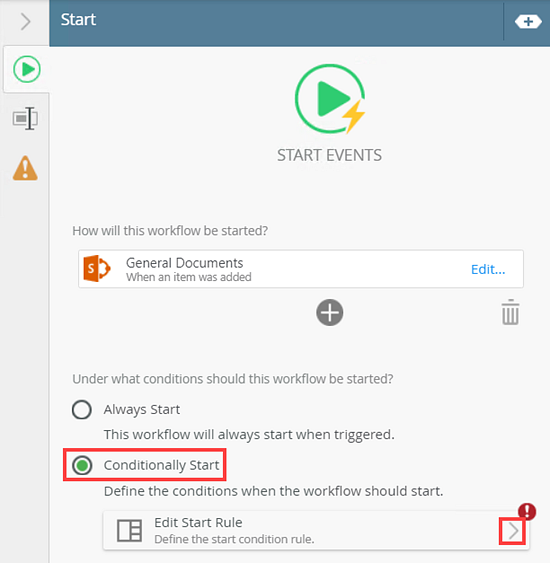This screenshot has width=550, height=563.
Task: Add a new start event
Action: (330, 312)
